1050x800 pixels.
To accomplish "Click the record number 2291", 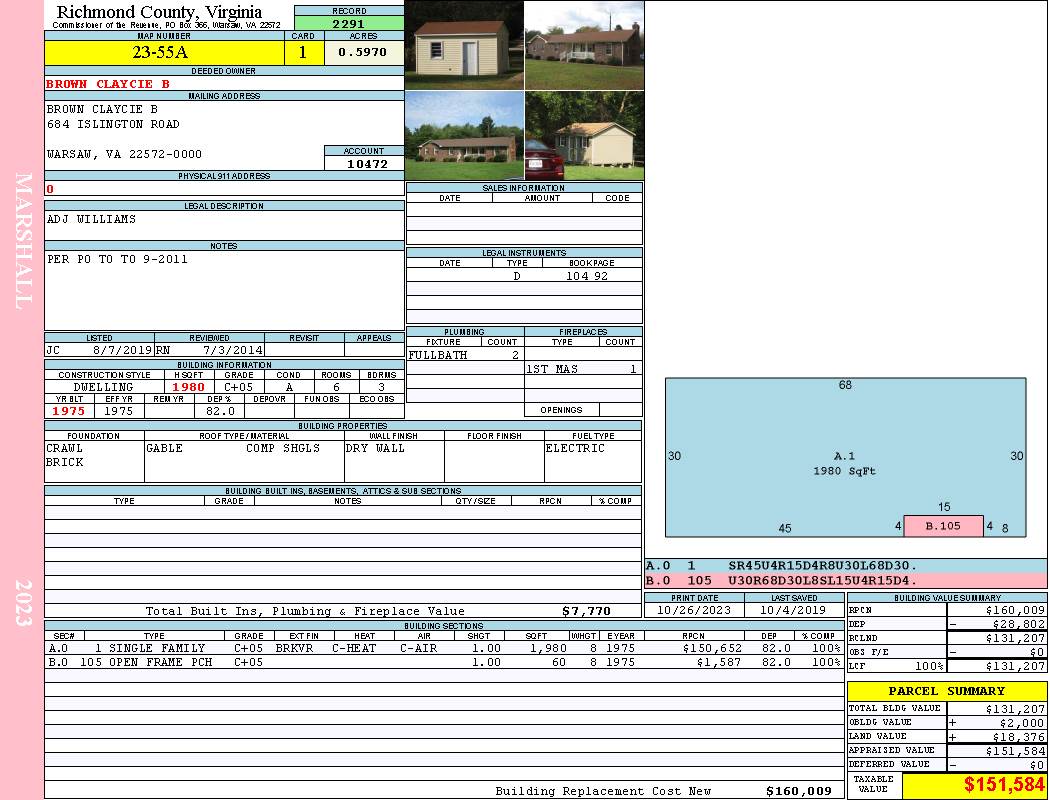I will (x=349, y=23).
